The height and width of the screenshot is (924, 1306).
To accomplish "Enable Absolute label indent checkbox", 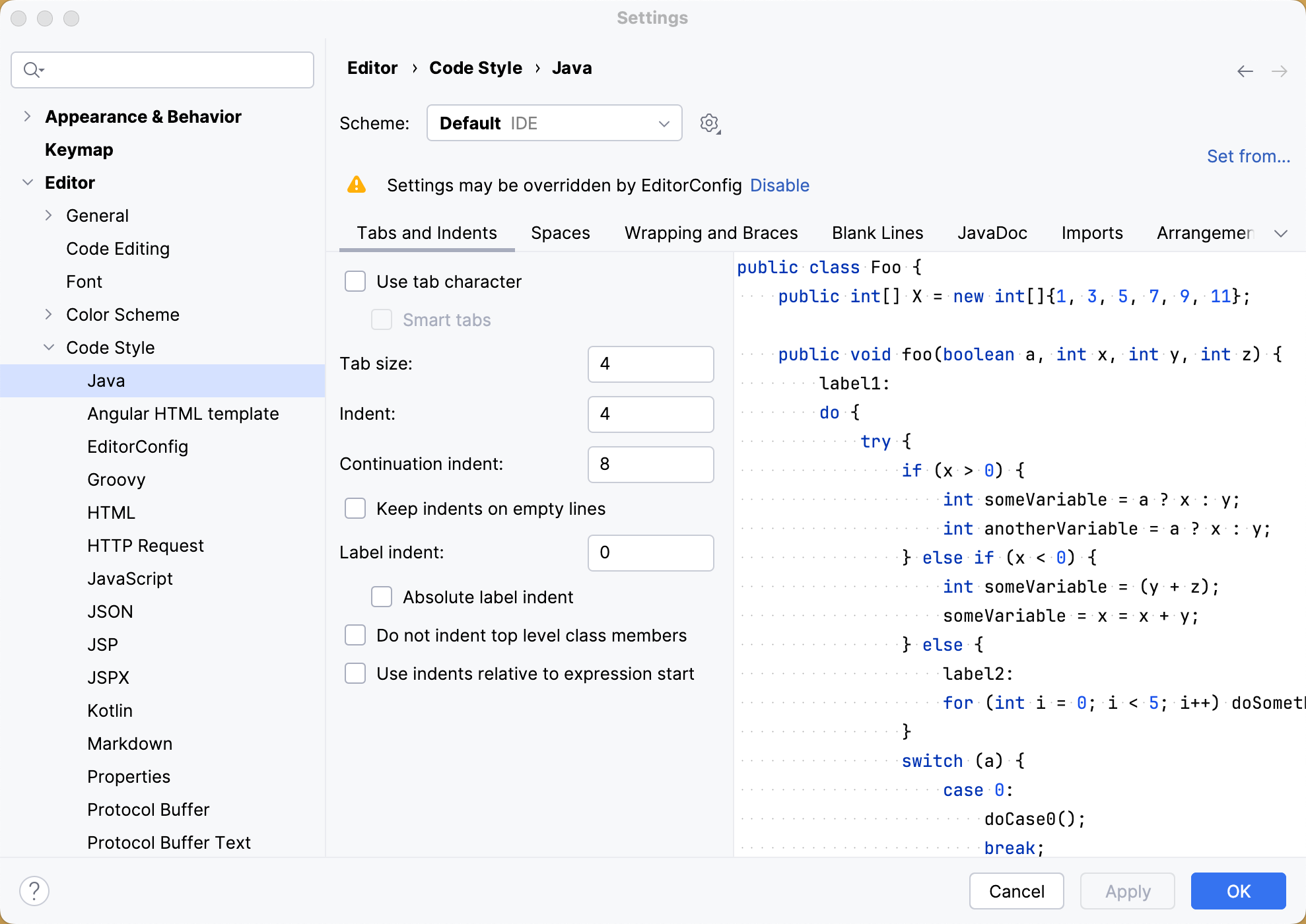I will [382, 597].
